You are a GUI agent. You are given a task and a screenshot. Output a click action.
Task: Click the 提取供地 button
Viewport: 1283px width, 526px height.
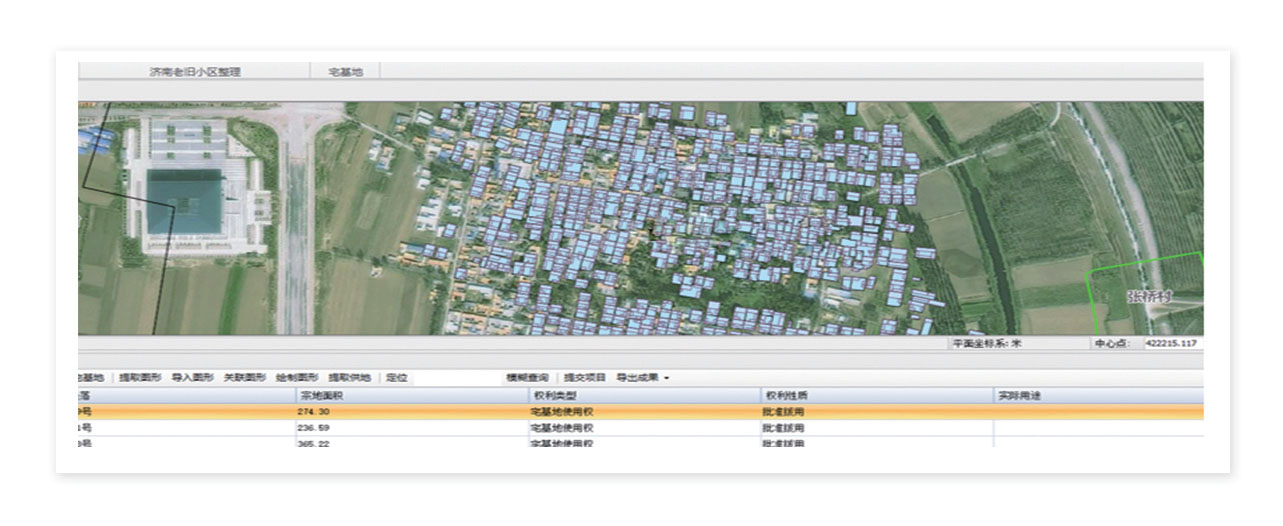349,378
